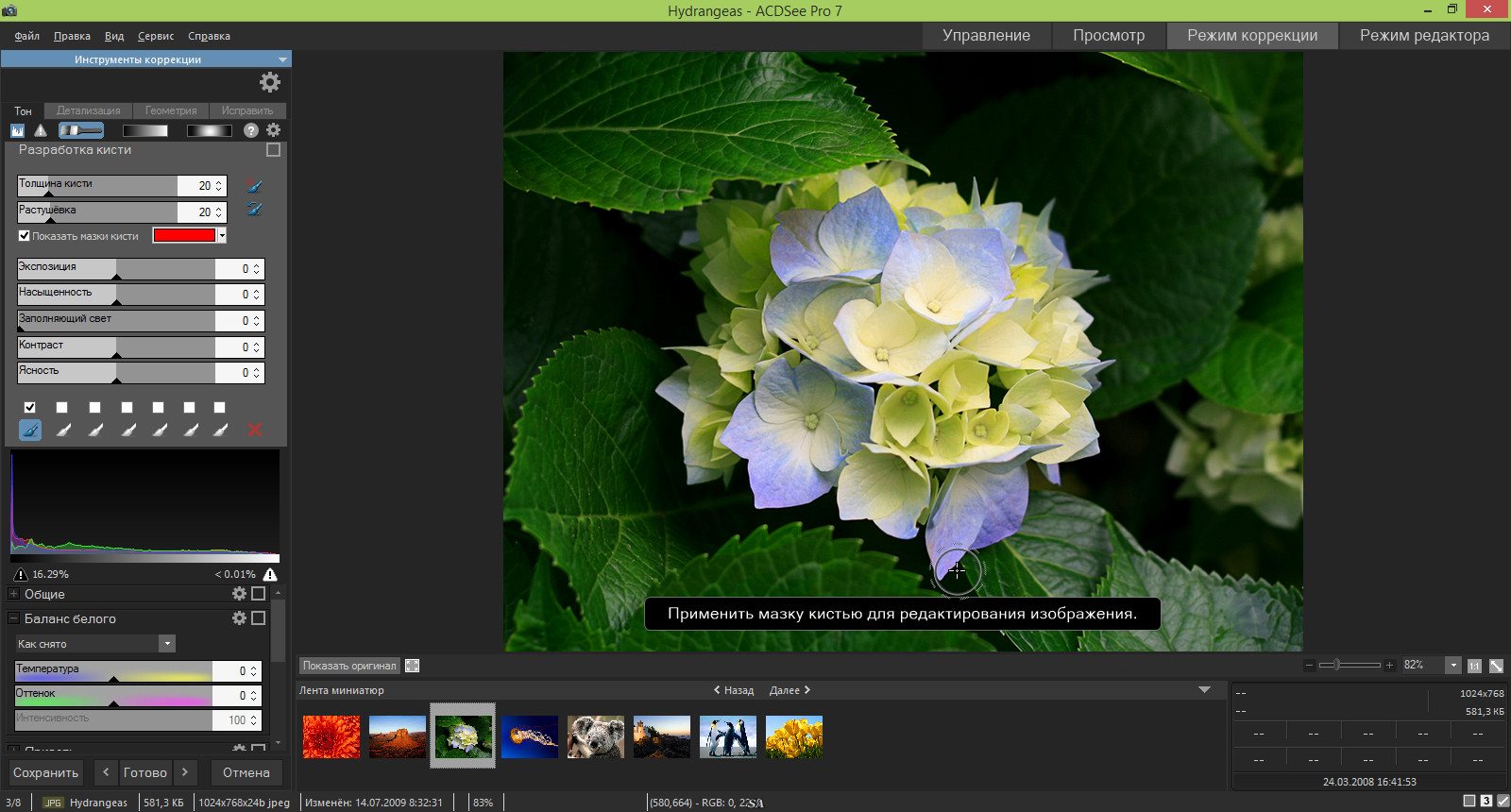The width and height of the screenshot is (1511, 812).
Task: Collapse the Баланс белого section
Action: 13,618
